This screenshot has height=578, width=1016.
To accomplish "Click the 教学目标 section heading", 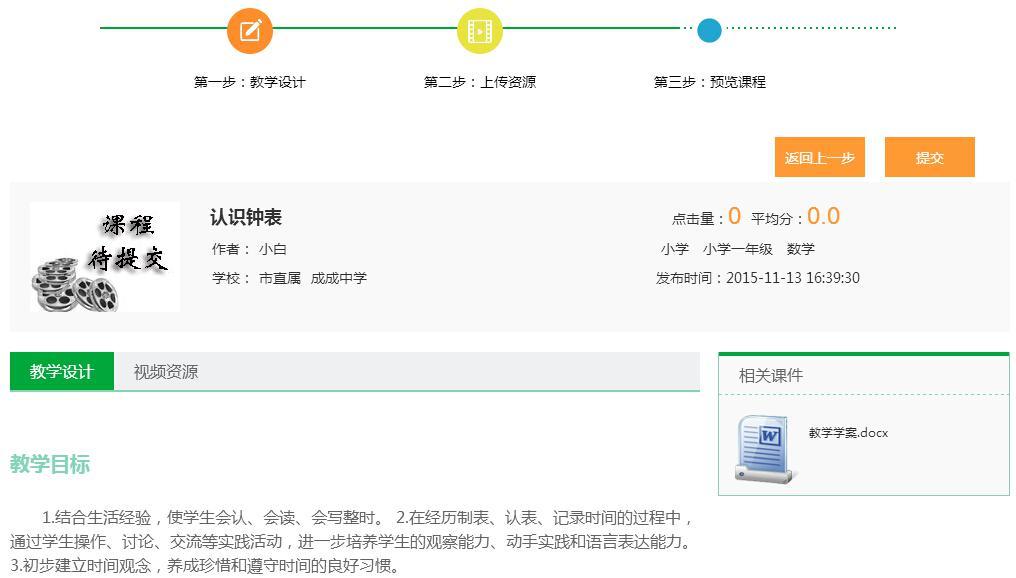I will 50,464.
